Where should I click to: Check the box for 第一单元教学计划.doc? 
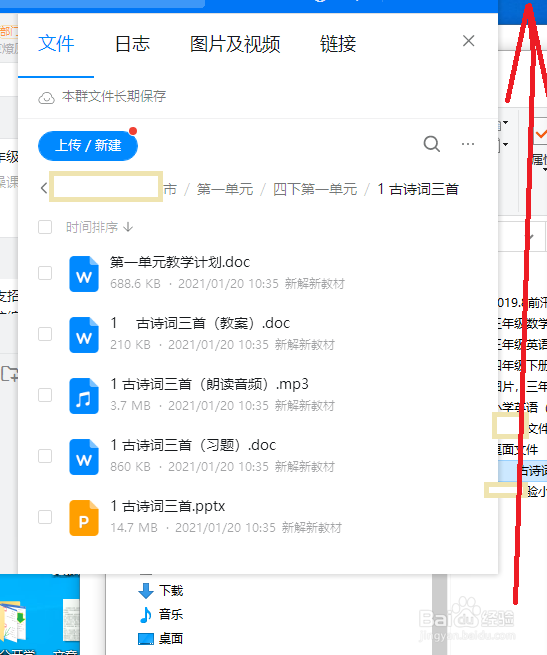[x=45, y=273]
